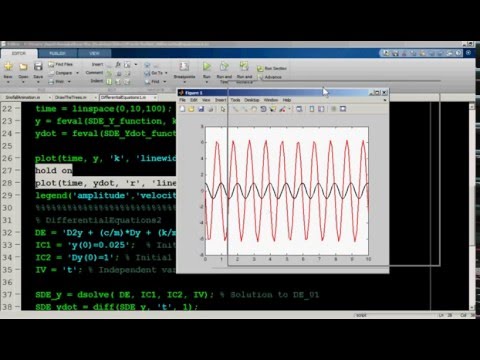Click the Run and Advance icon

point(244,66)
